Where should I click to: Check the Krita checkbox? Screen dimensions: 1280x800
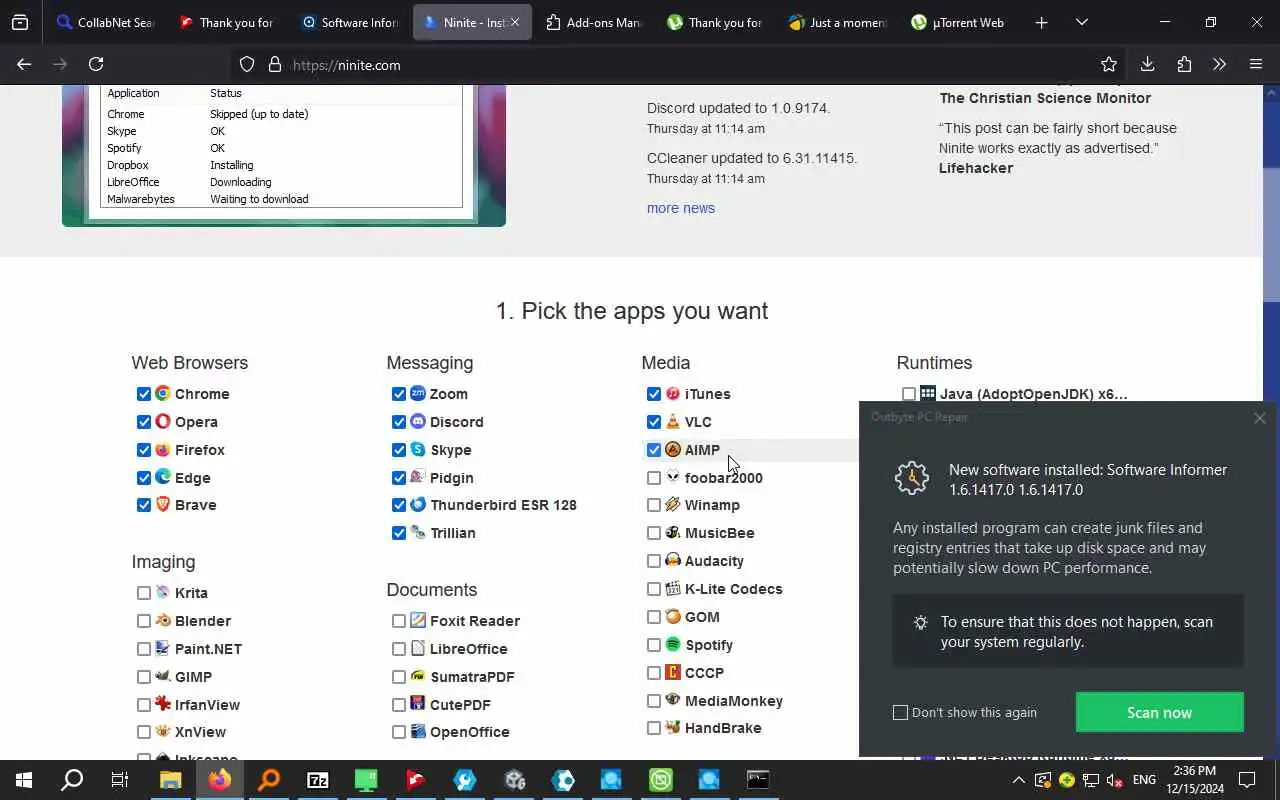[x=144, y=593]
